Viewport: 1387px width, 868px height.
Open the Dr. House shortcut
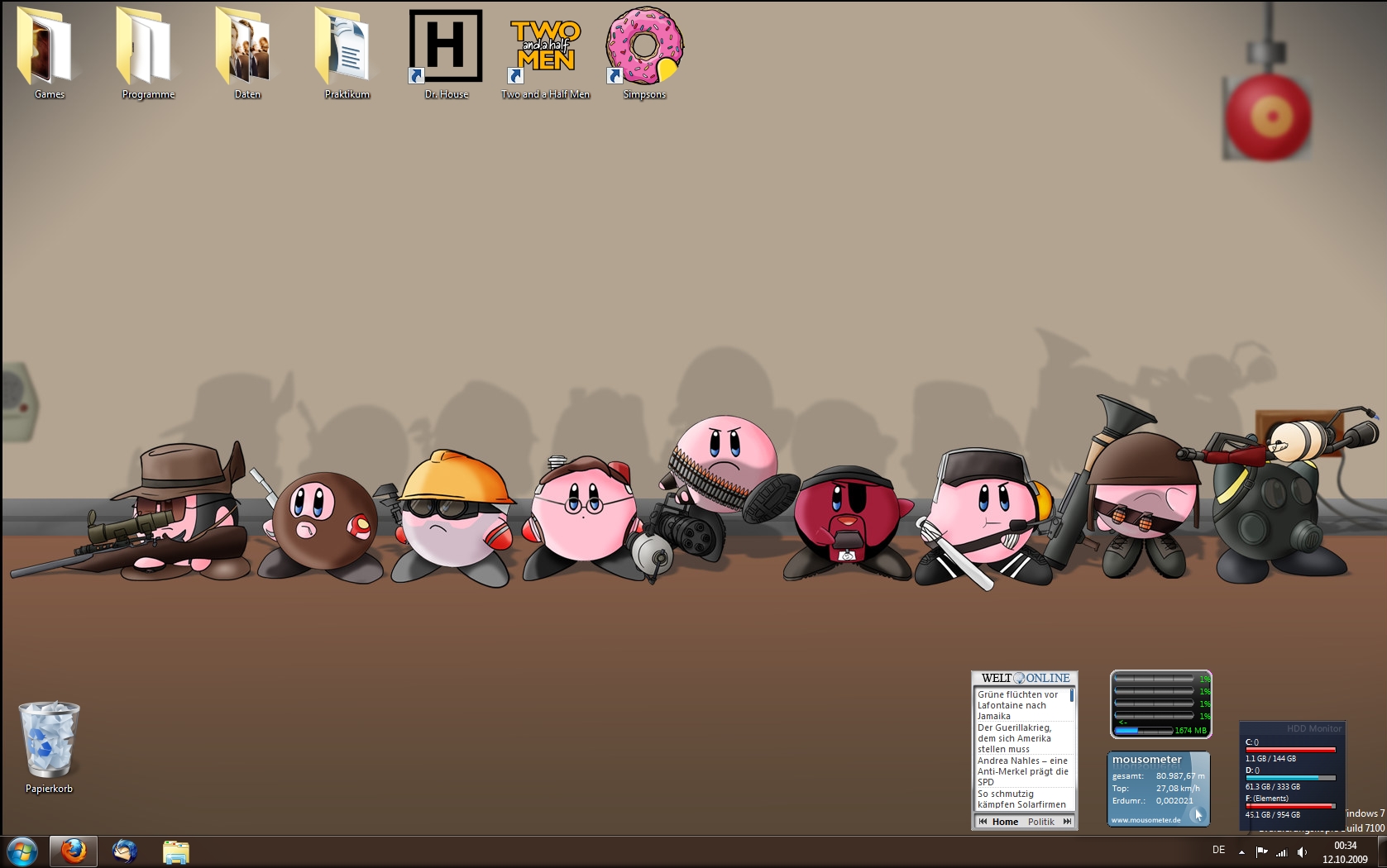click(446, 51)
